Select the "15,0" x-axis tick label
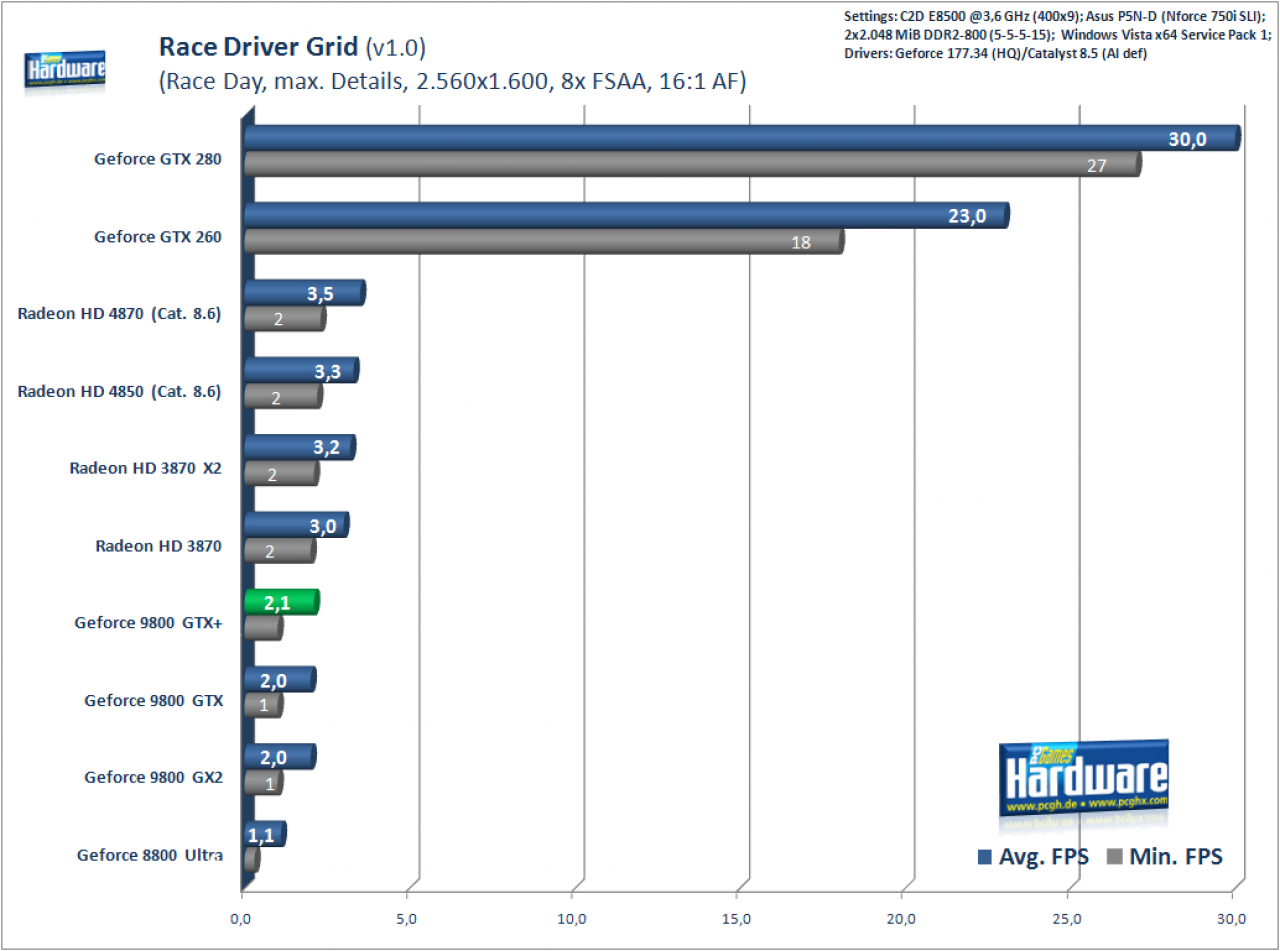 click(x=737, y=917)
